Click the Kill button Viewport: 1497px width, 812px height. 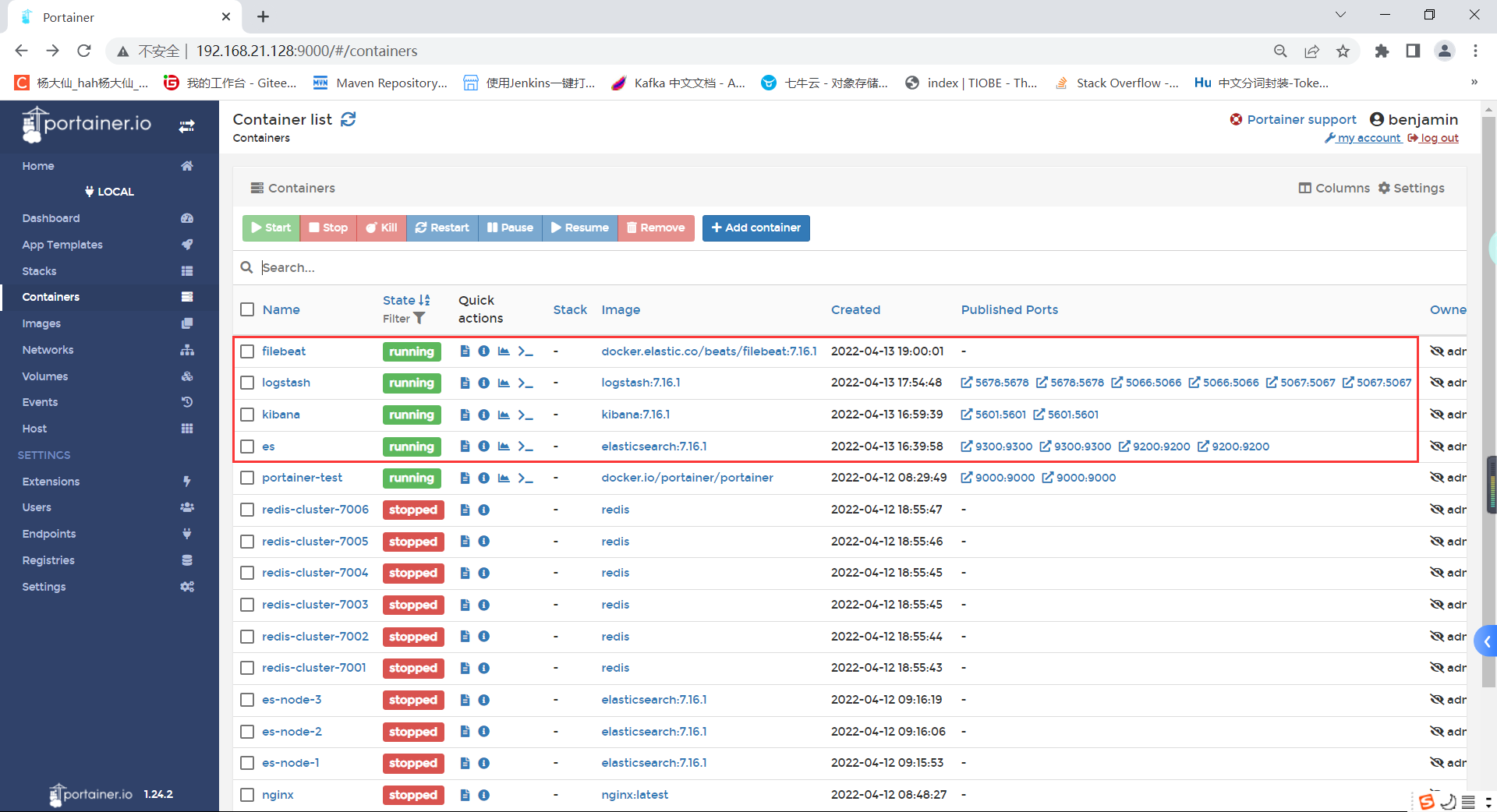click(x=381, y=228)
